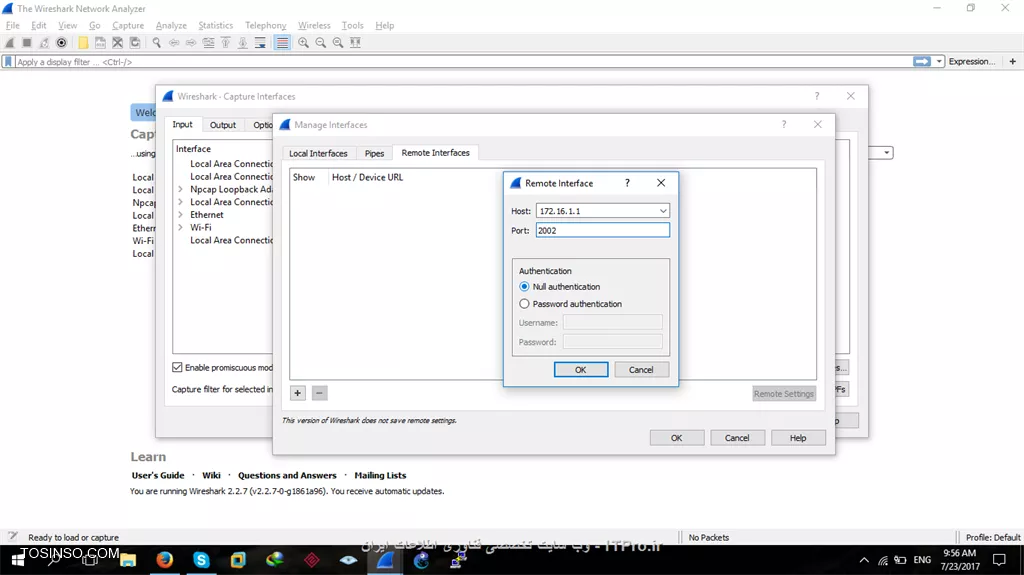Image resolution: width=1024 pixels, height=575 pixels.
Task: Open the Statistics menu
Action: pyautogui.click(x=216, y=25)
